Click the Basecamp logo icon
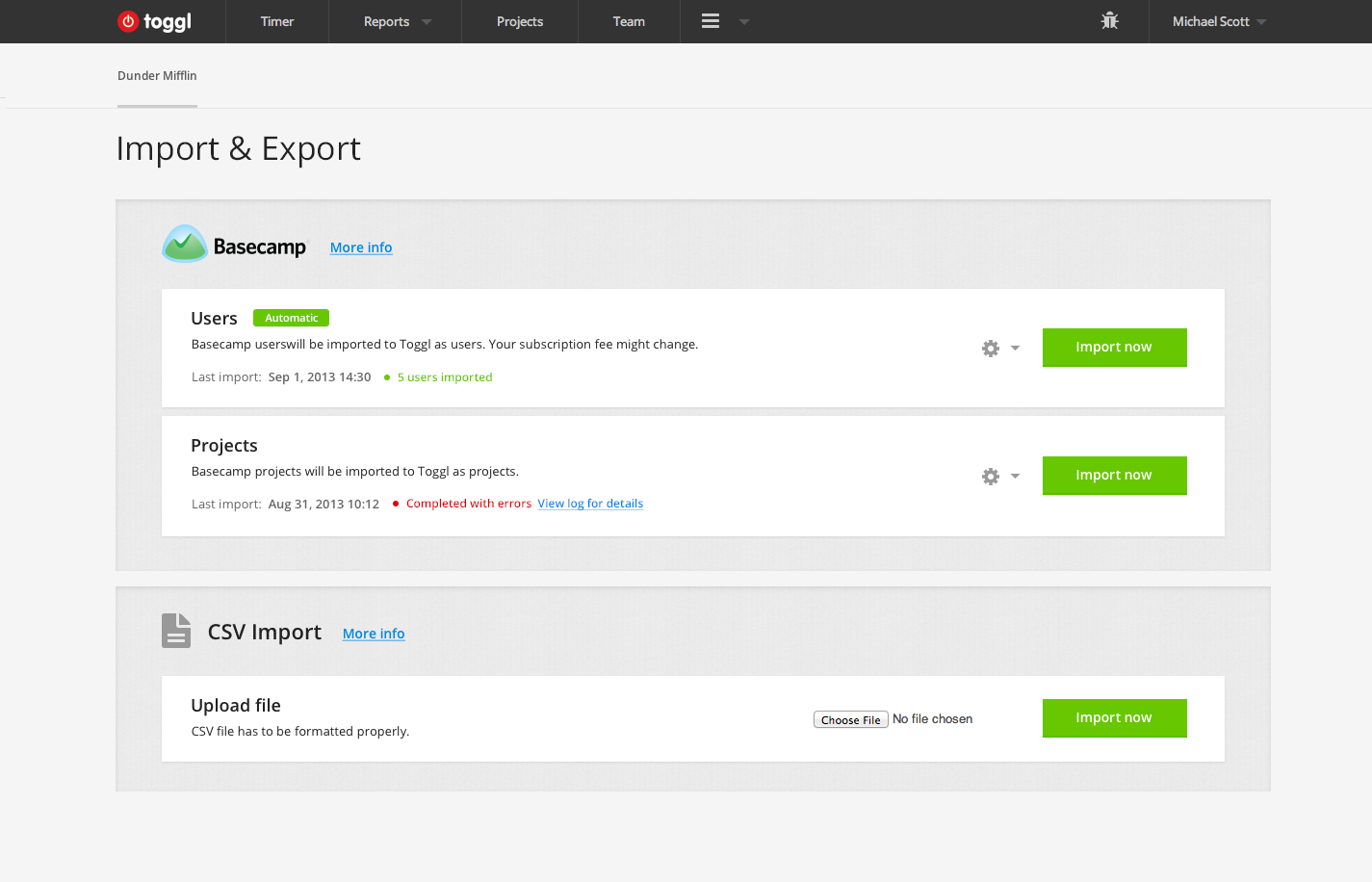This screenshot has width=1372, height=882. click(x=185, y=245)
